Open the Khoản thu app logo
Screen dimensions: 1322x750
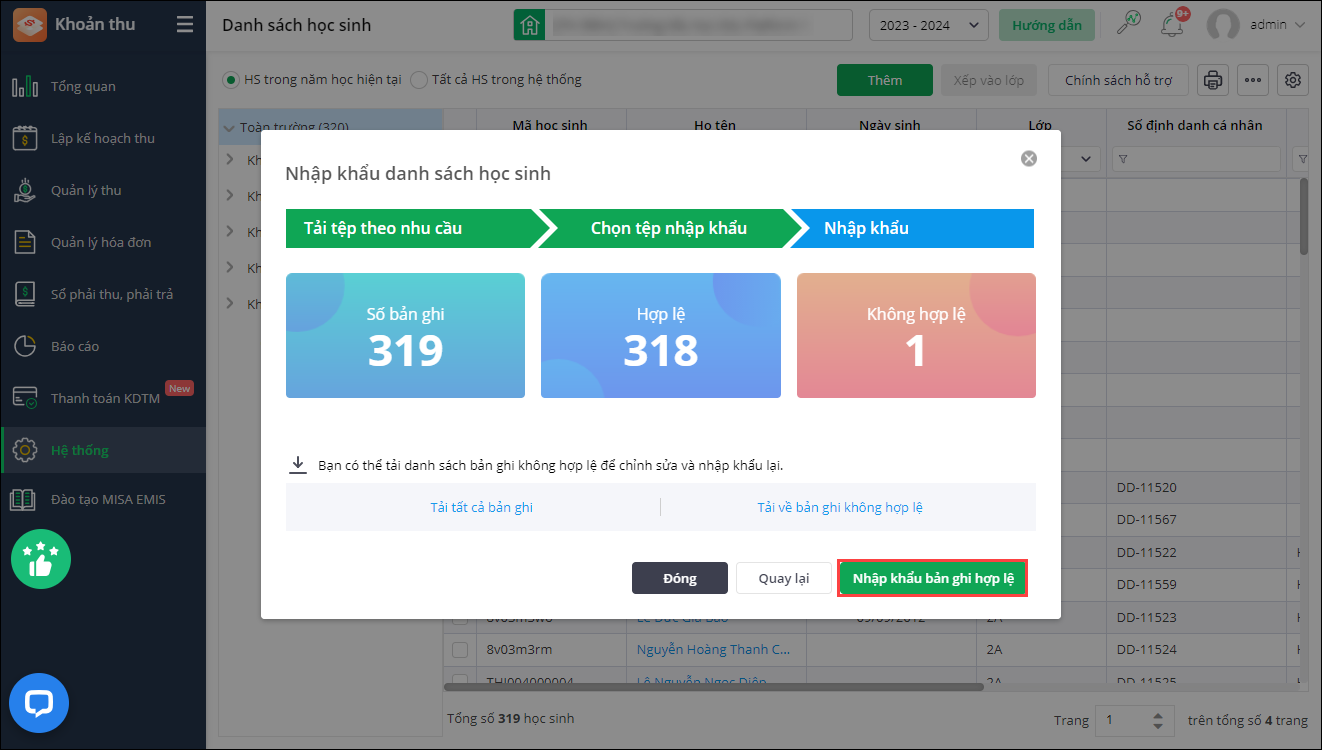click(29, 25)
